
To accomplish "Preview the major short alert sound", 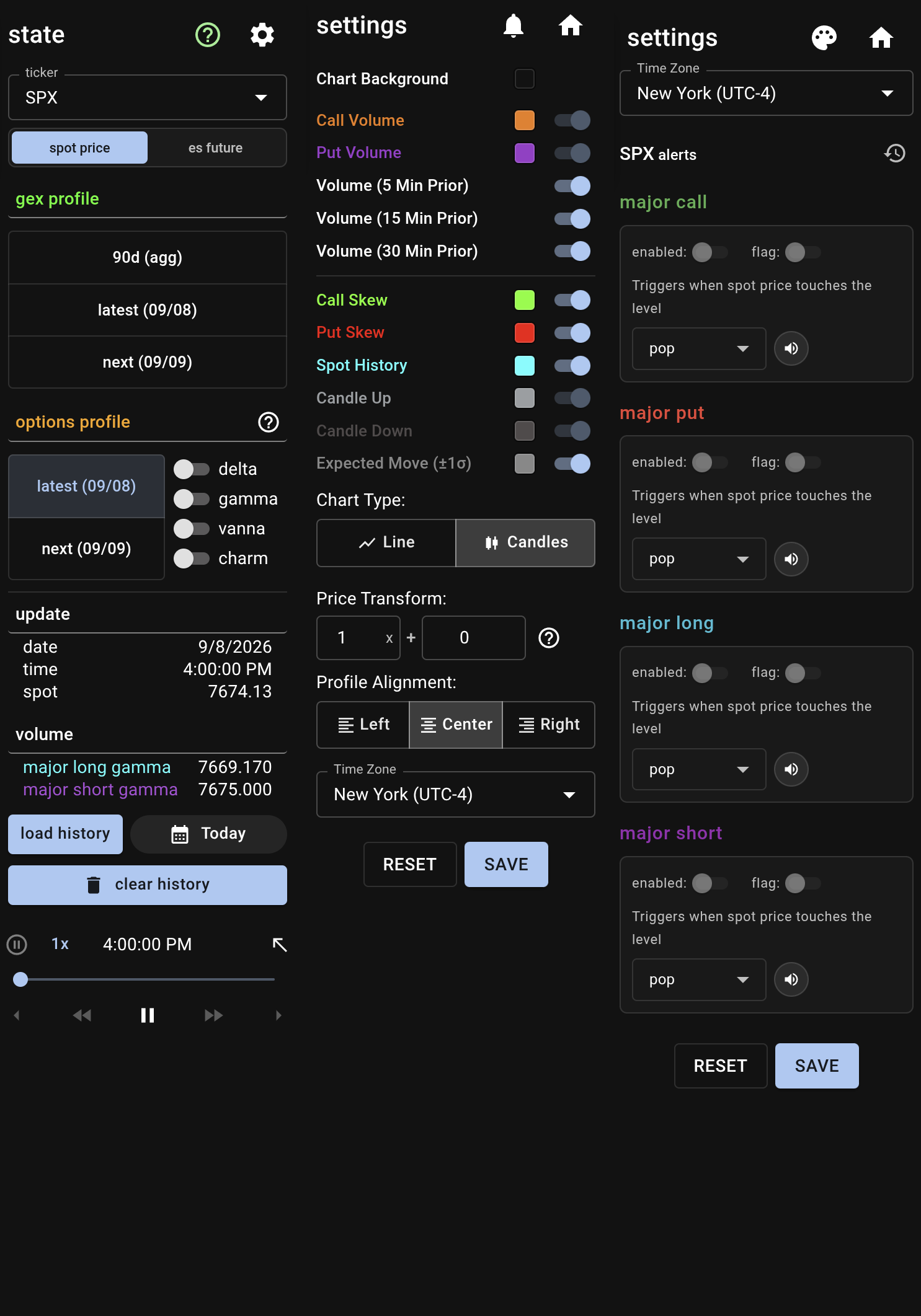I will coord(791,979).
